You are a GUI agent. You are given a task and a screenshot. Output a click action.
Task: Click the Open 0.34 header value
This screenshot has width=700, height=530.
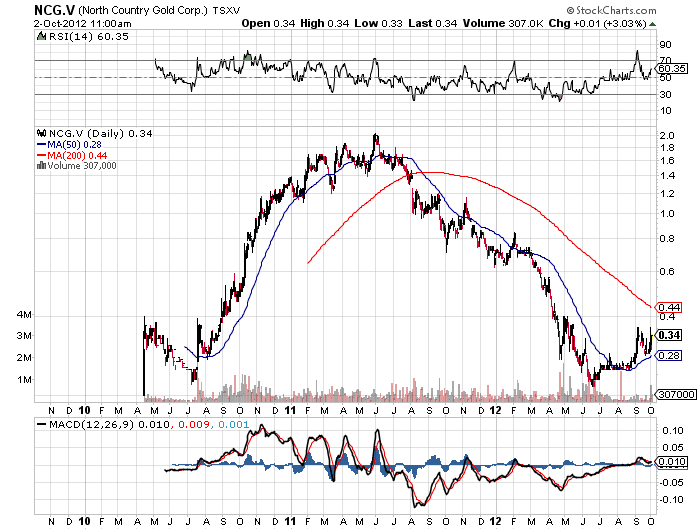point(268,23)
